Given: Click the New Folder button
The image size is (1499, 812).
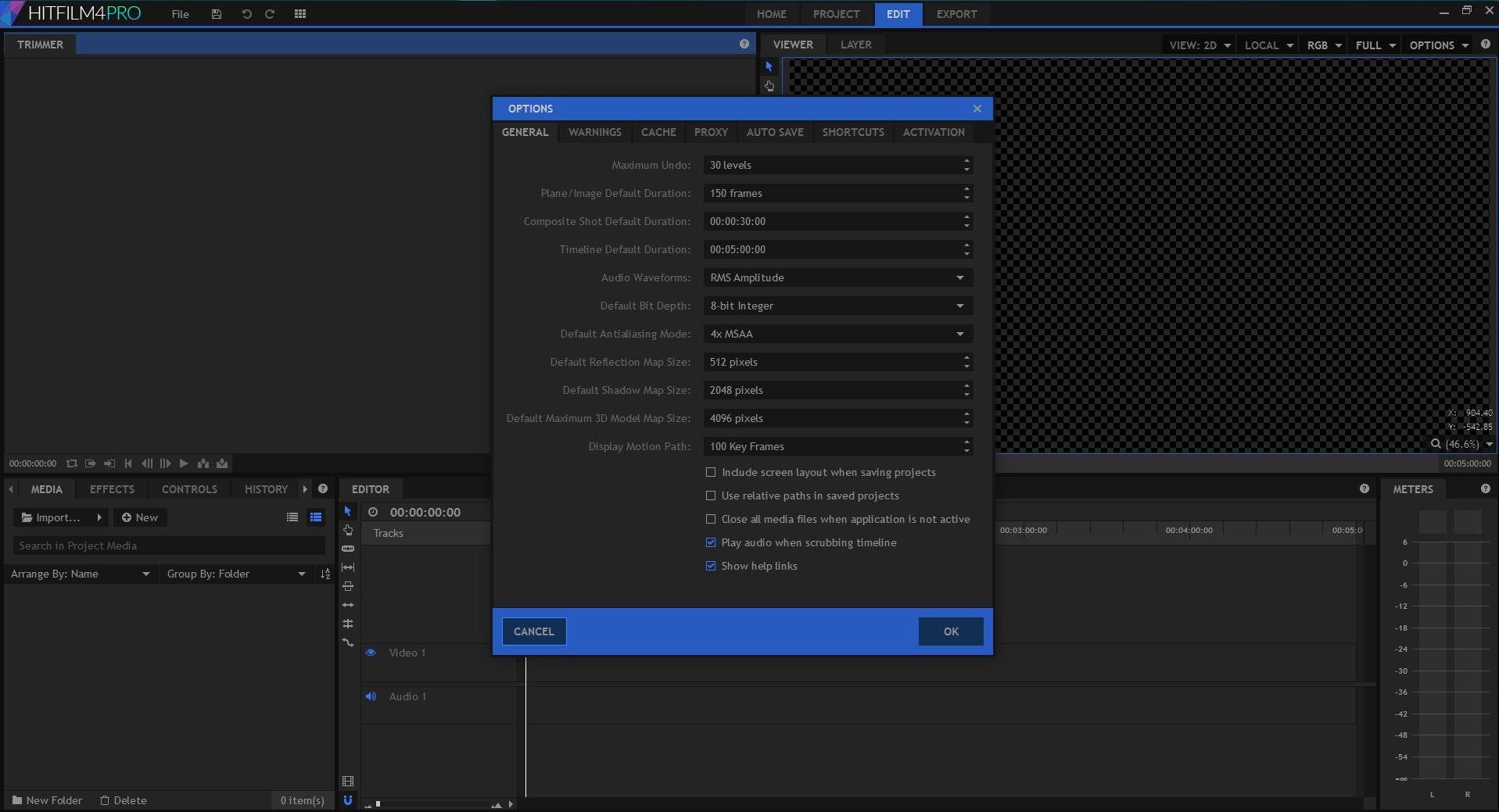Looking at the screenshot, I should pos(47,800).
